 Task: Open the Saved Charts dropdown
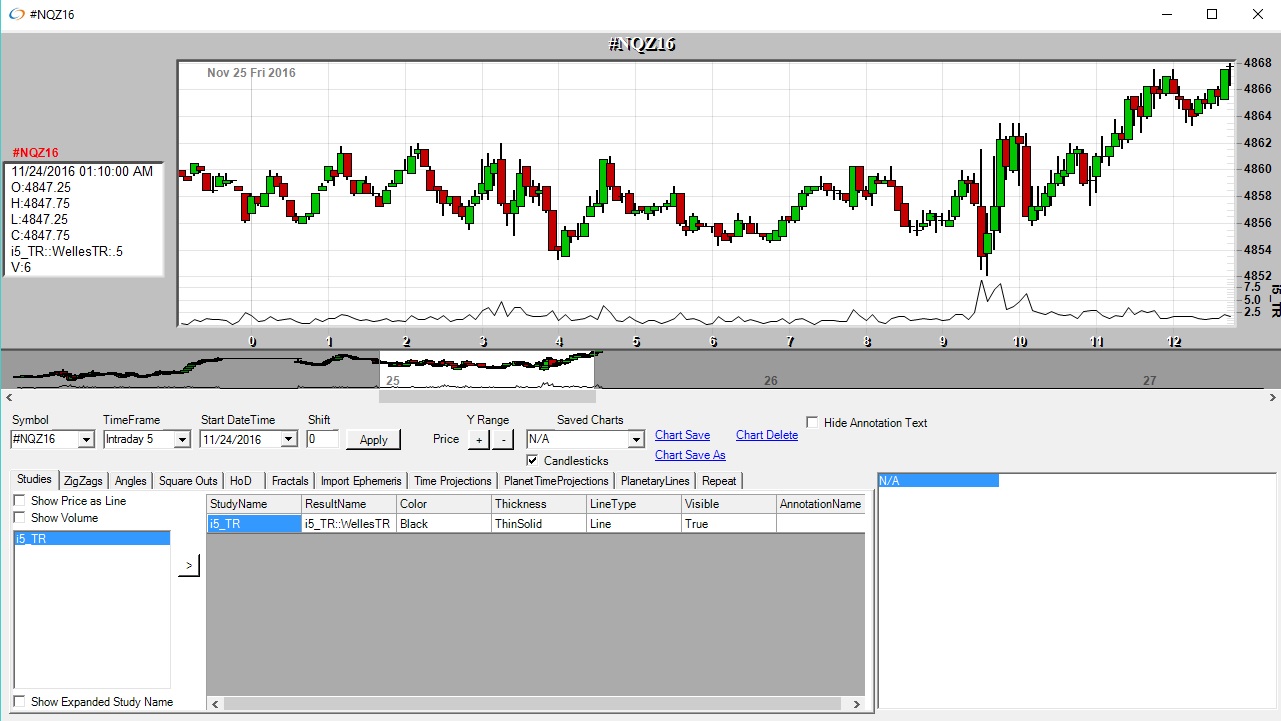[635, 440]
